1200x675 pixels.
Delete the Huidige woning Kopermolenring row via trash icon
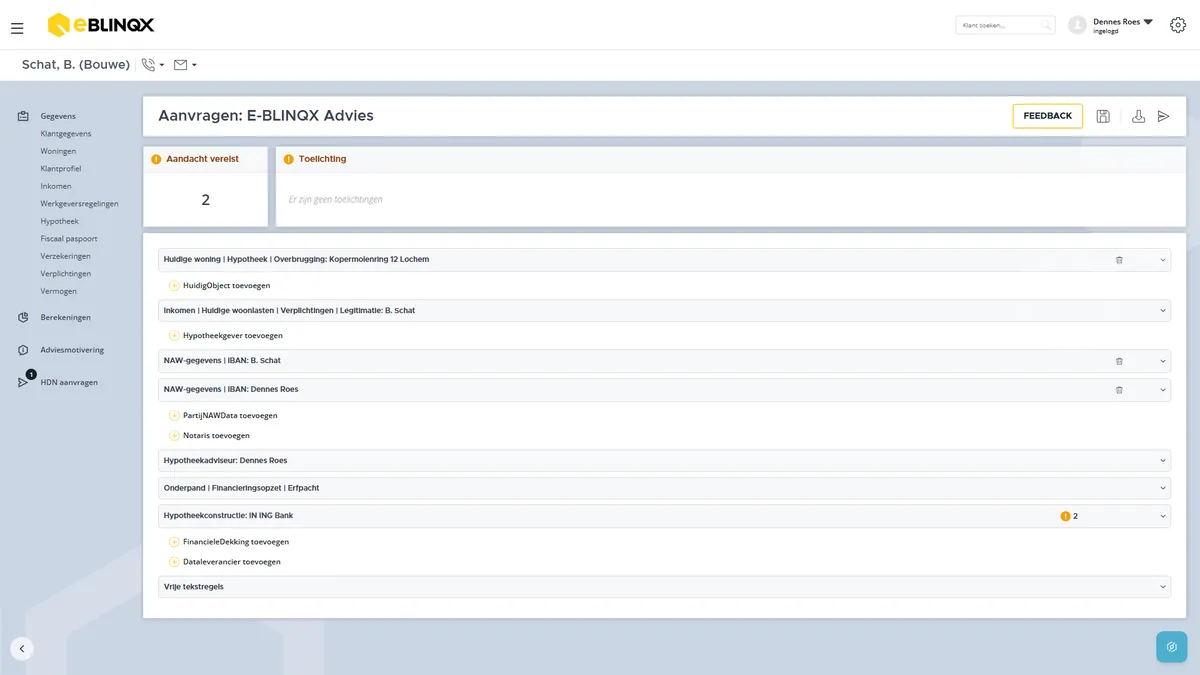click(1119, 260)
